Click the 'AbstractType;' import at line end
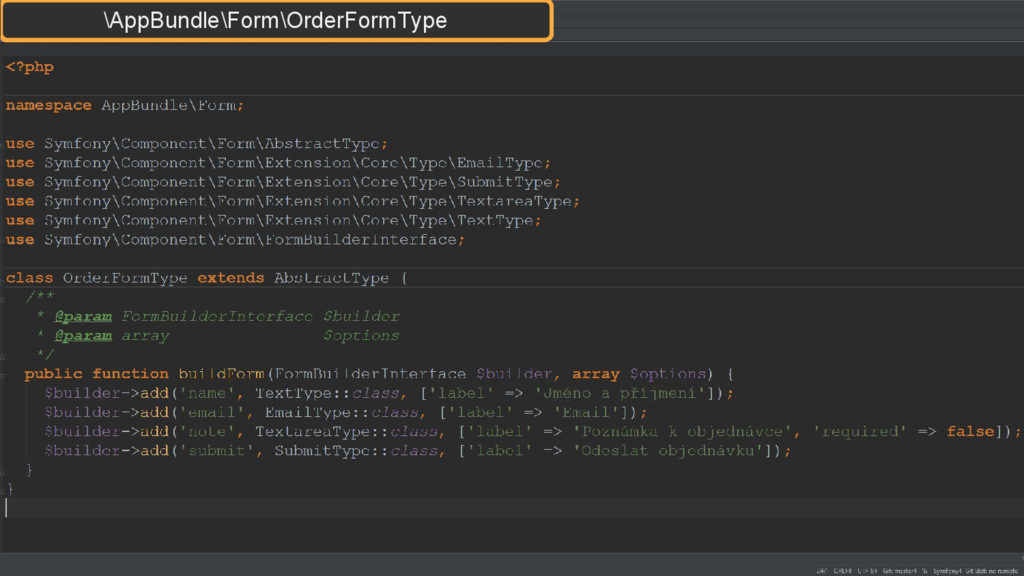Screen dimensions: 1024x576 point(326,144)
